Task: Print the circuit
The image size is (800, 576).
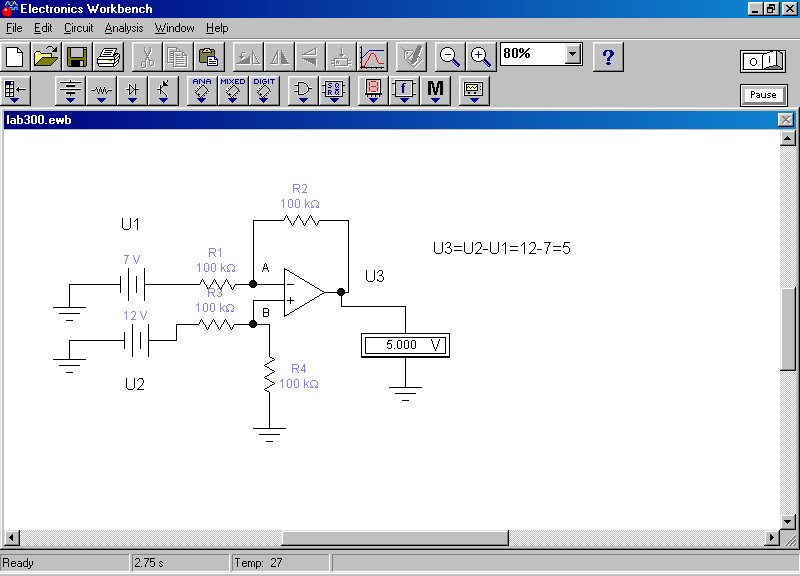Action: (108, 57)
